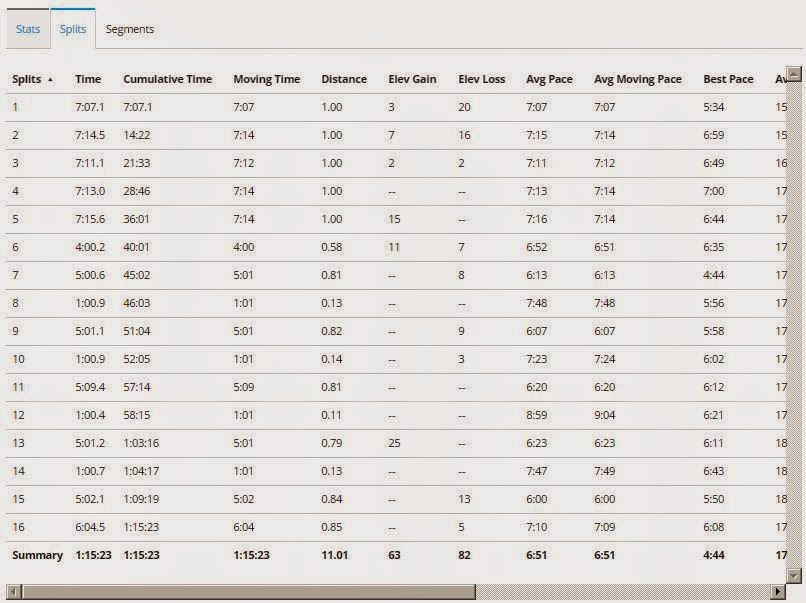Click cumulative time 21:33
Screen dimensions: 806x603
tap(137, 163)
